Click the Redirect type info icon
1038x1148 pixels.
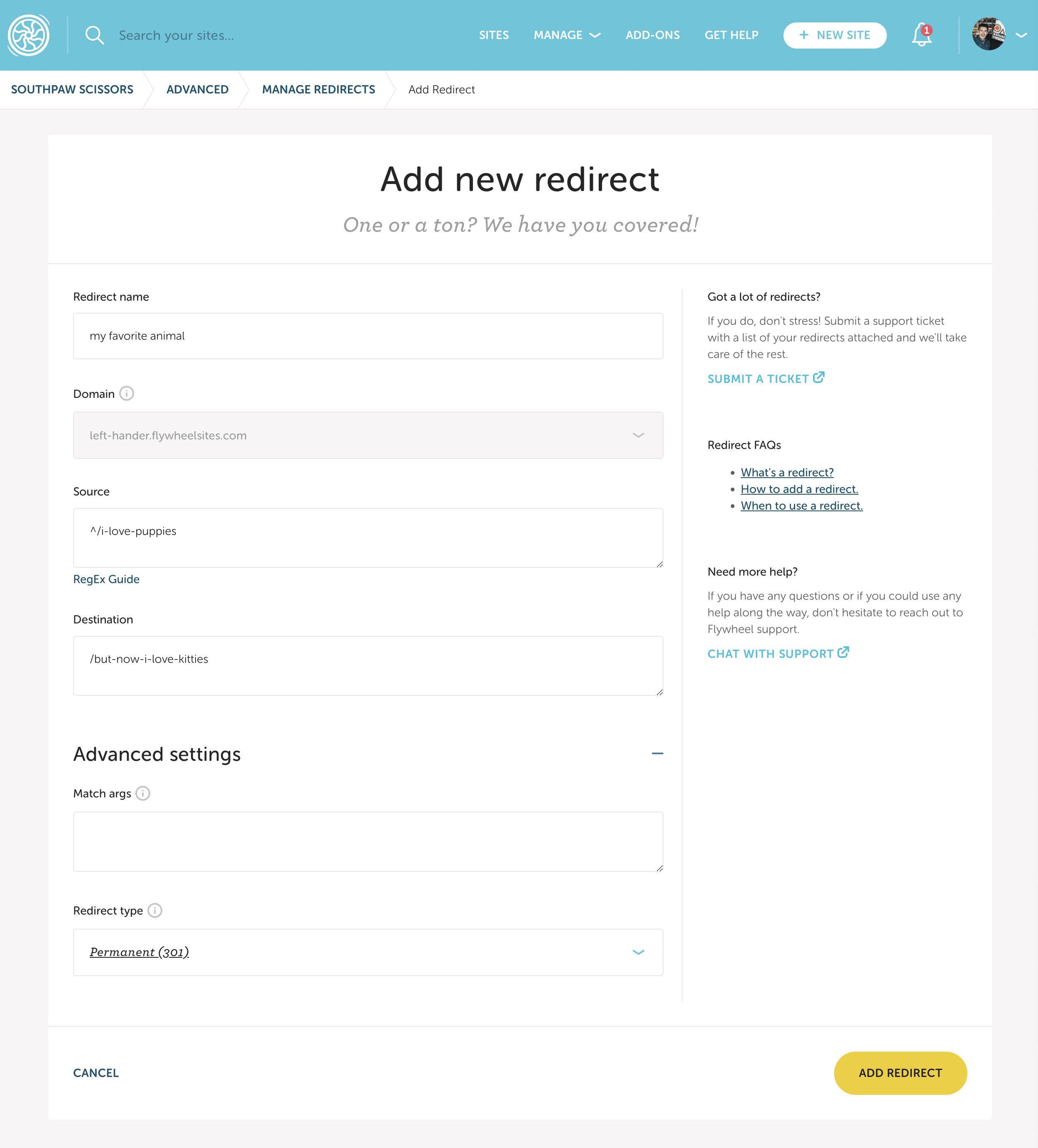(x=155, y=910)
